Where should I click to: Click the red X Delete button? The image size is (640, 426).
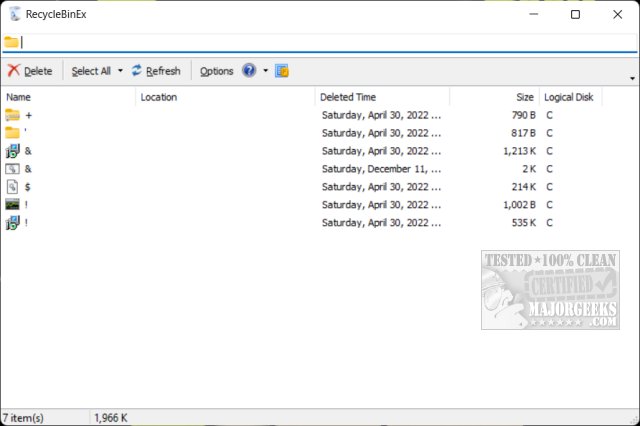click(30, 71)
